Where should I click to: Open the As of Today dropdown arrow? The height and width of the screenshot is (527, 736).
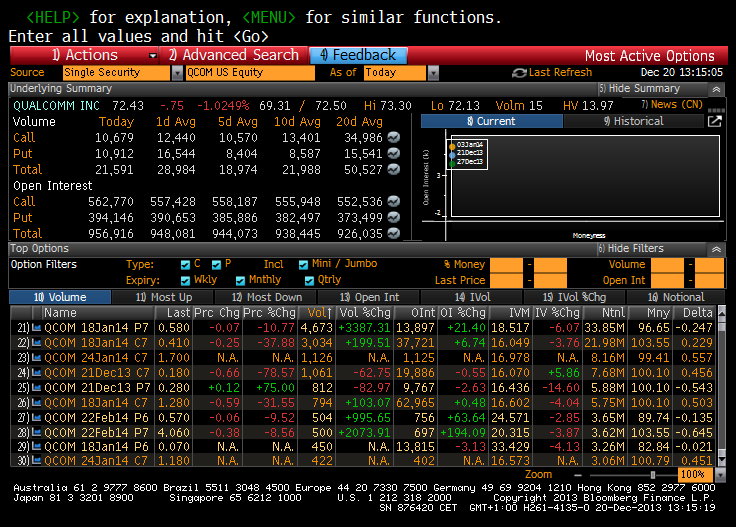click(434, 73)
